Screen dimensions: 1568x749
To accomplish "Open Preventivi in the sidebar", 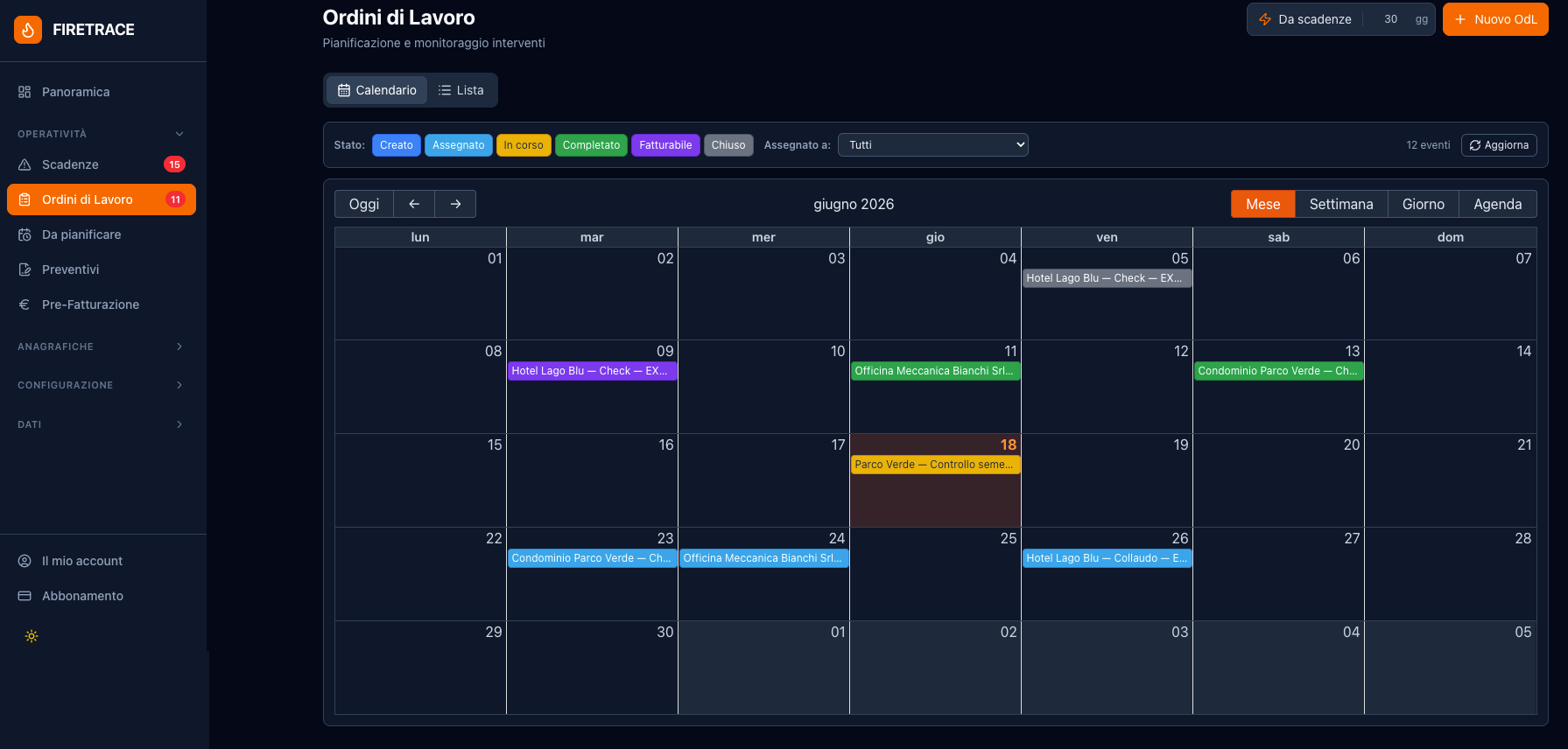I will tap(102, 269).
